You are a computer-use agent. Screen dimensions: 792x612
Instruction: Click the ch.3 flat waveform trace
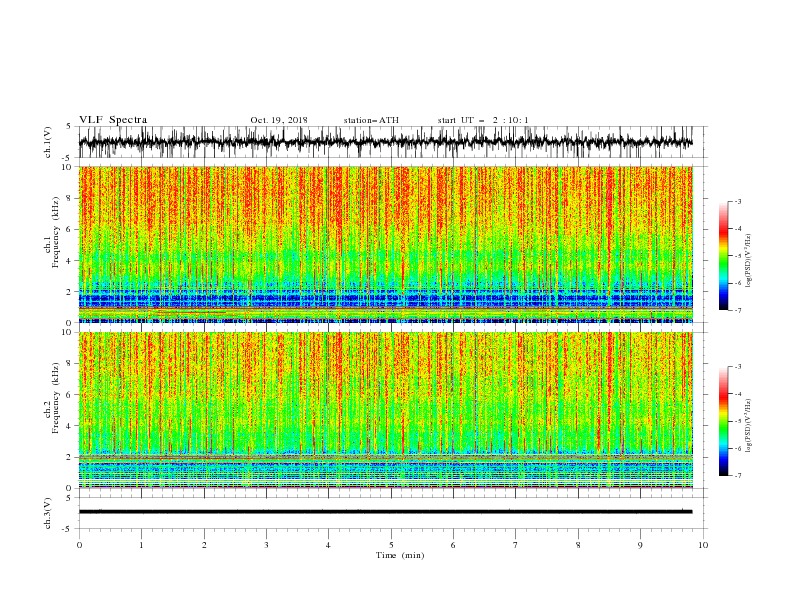(386, 512)
